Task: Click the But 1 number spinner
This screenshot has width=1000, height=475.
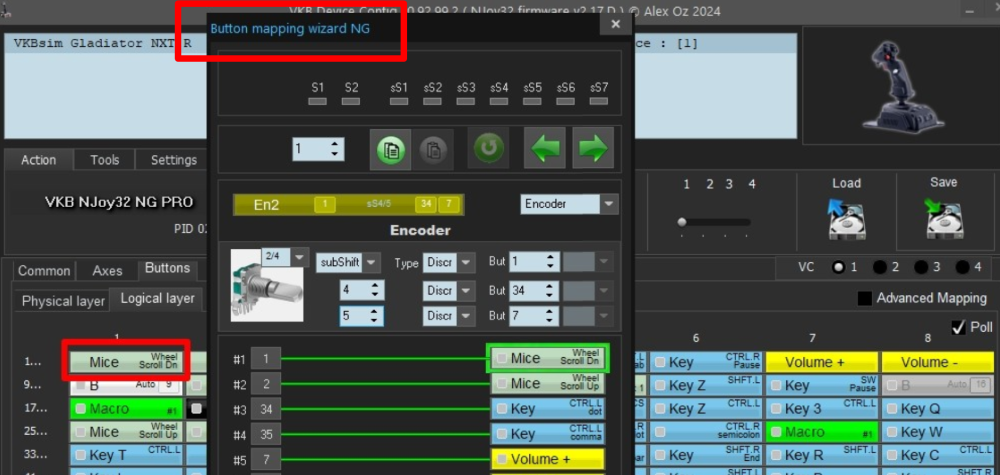Action: click(x=534, y=262)
